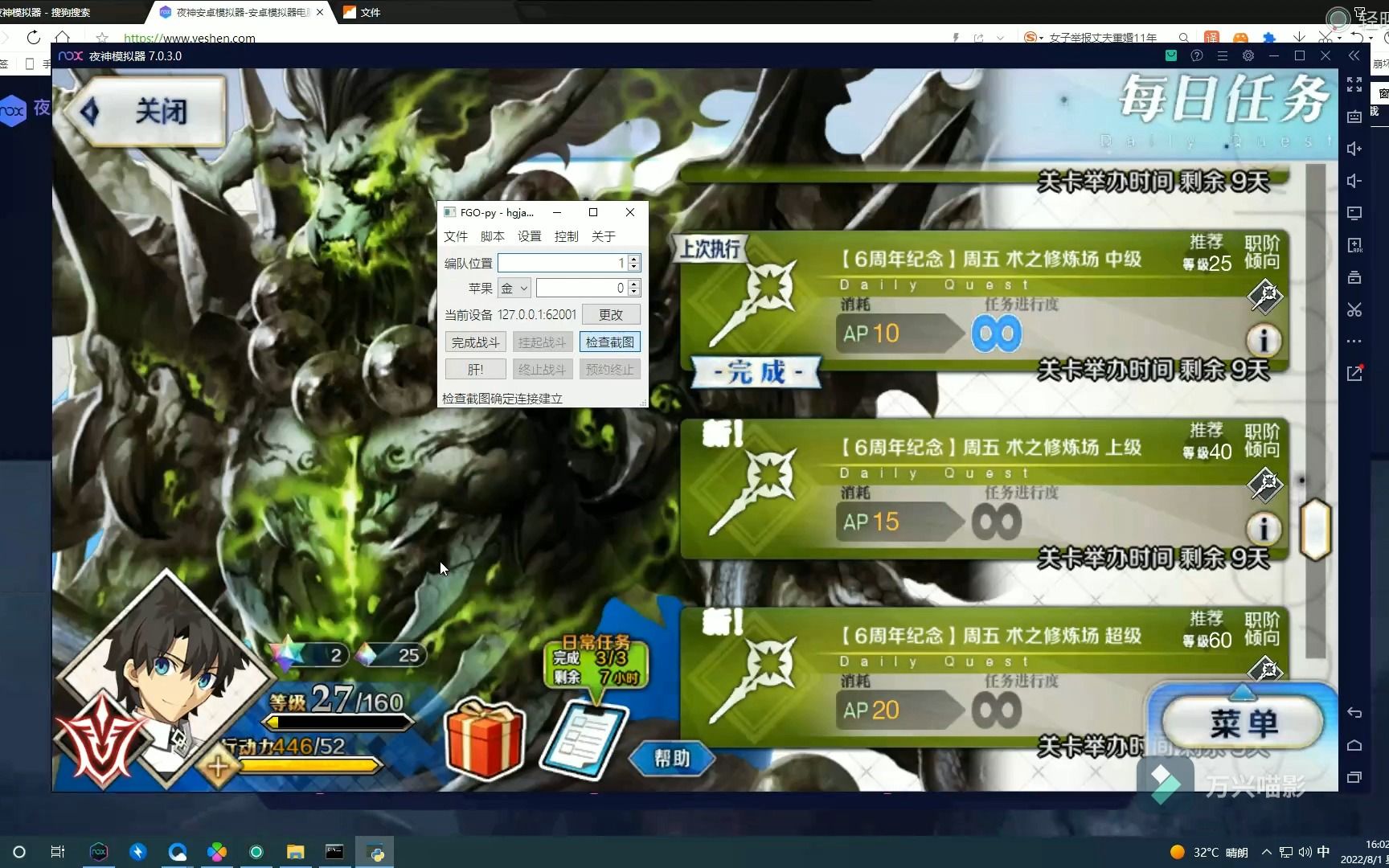This screenshot has height=868, width=1389.
Task: Click Nox volume up icon
Action: click(x=1354, y=149)
